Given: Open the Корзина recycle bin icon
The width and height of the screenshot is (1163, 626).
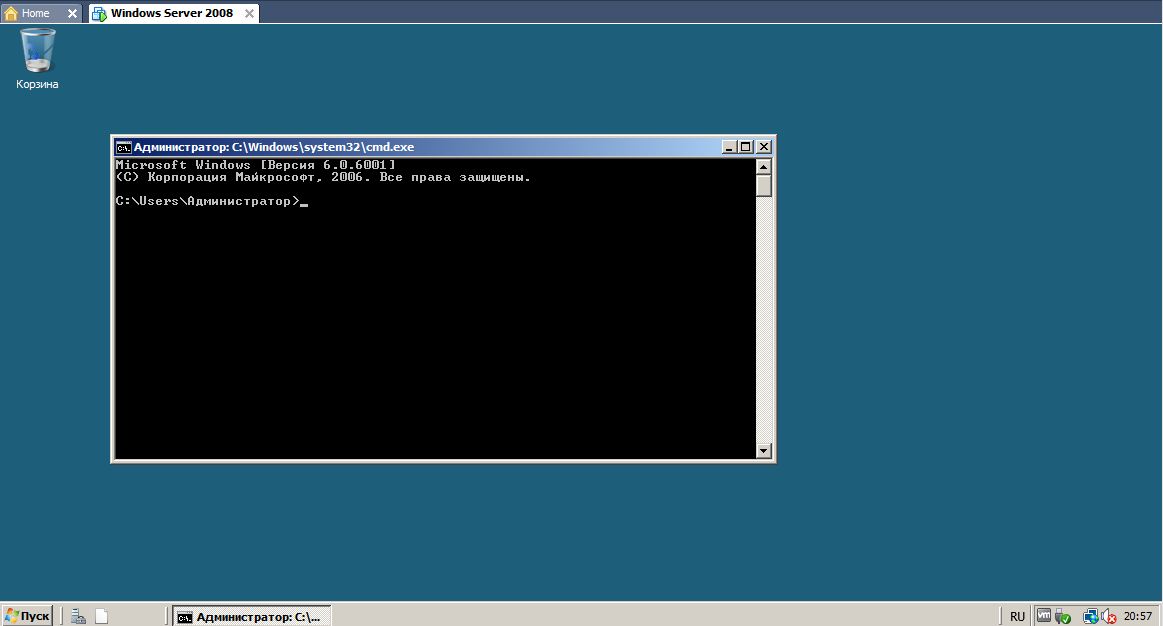Looking at the screenshot, I should pyautogui.click(x=37, y=59).
